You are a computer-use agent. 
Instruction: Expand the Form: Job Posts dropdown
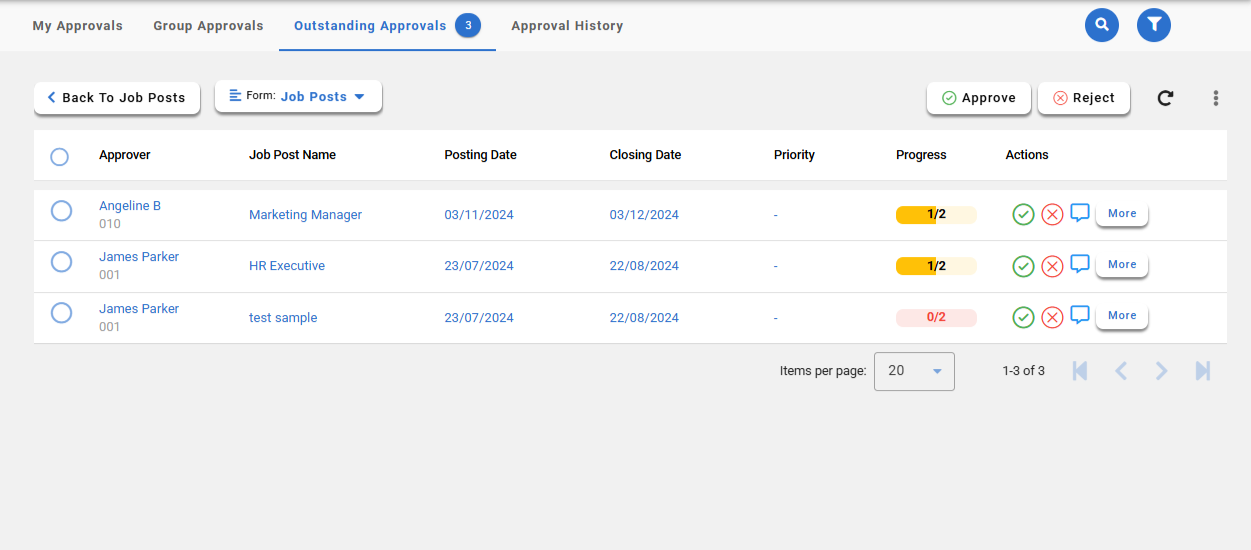pyautogui.click(x=298, y=97)
